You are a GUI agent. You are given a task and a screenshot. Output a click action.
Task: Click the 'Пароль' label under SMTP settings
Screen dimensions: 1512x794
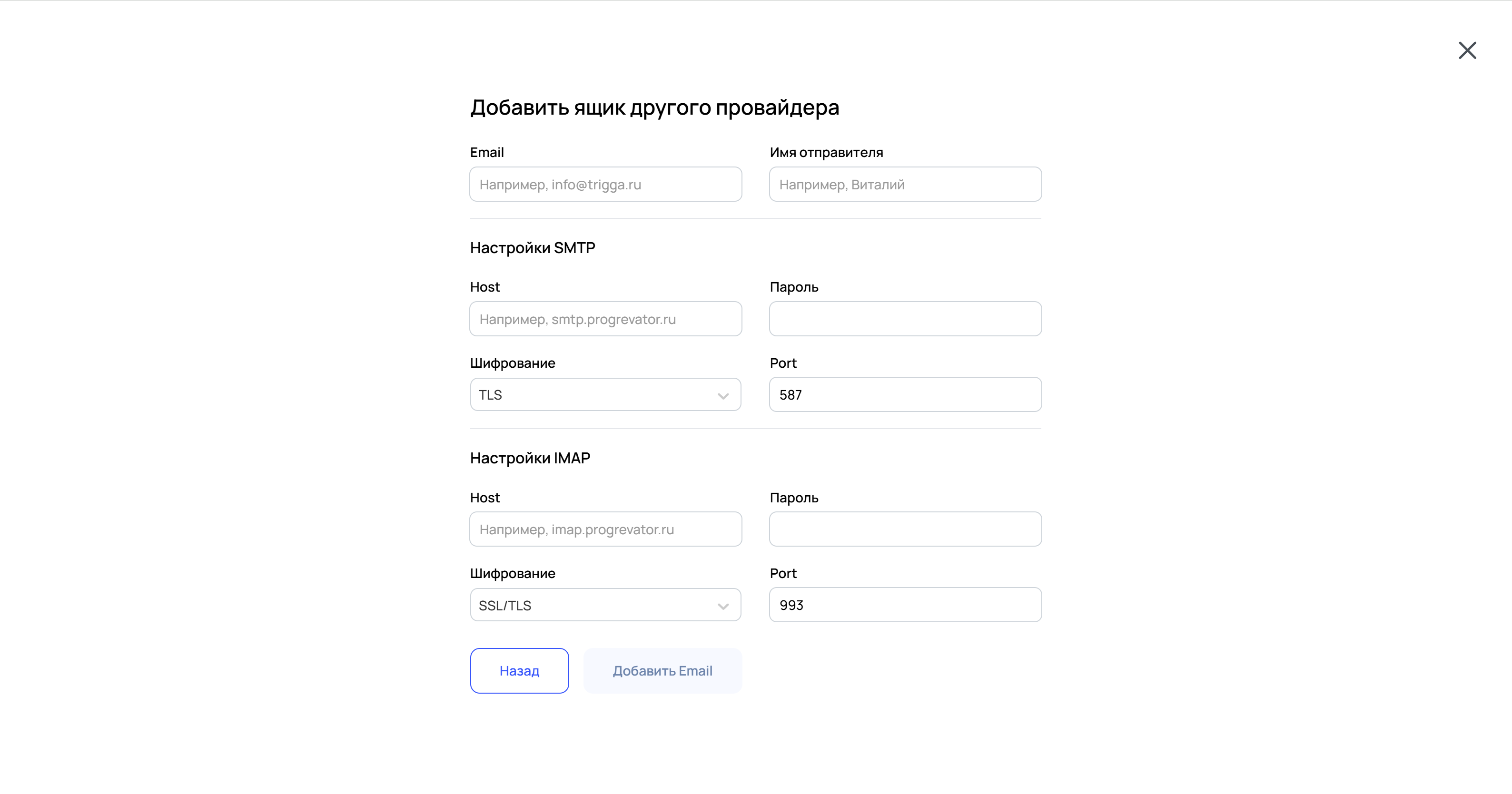pos(794,287)
